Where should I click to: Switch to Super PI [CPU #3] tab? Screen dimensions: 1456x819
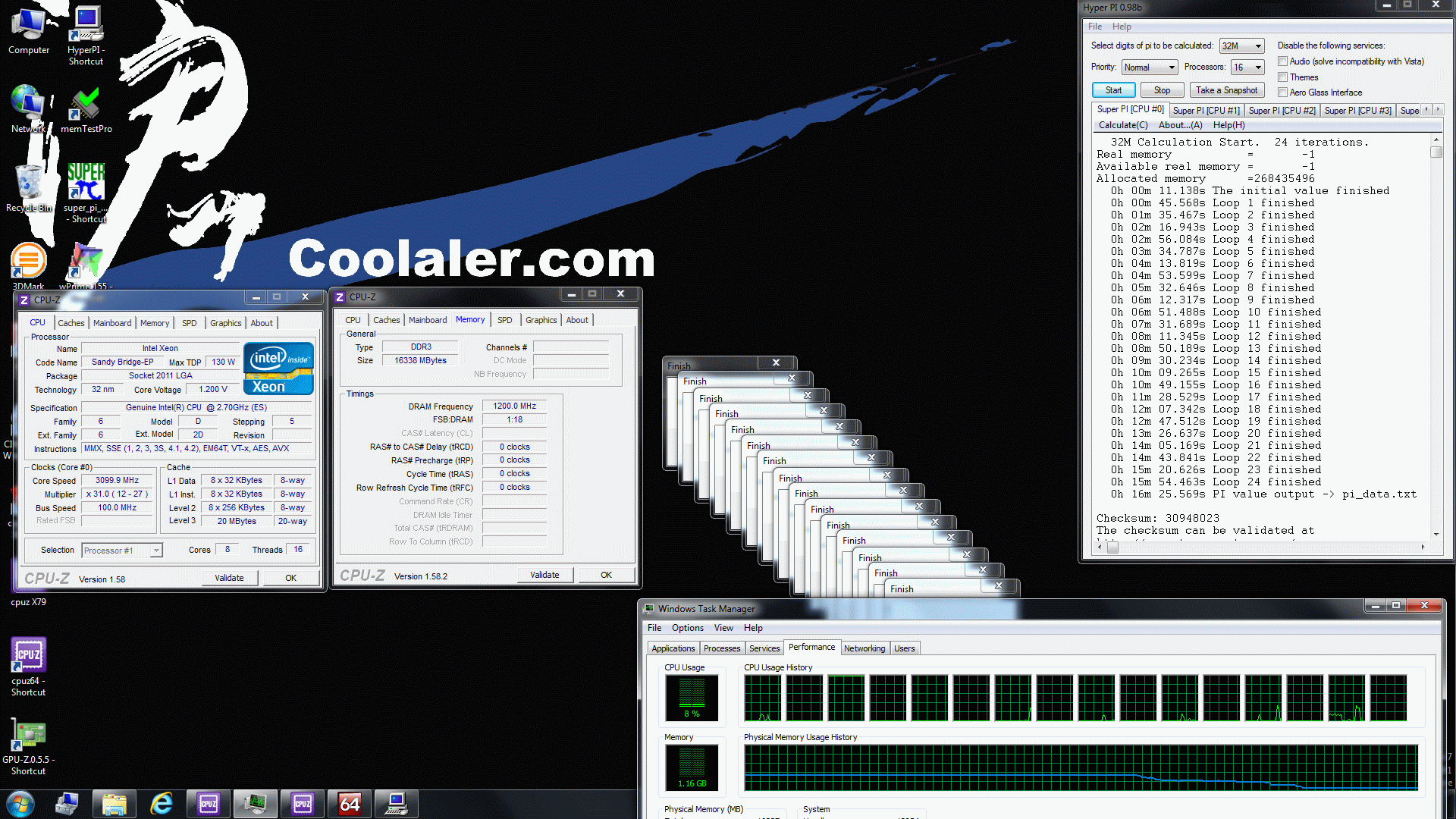1357,111
